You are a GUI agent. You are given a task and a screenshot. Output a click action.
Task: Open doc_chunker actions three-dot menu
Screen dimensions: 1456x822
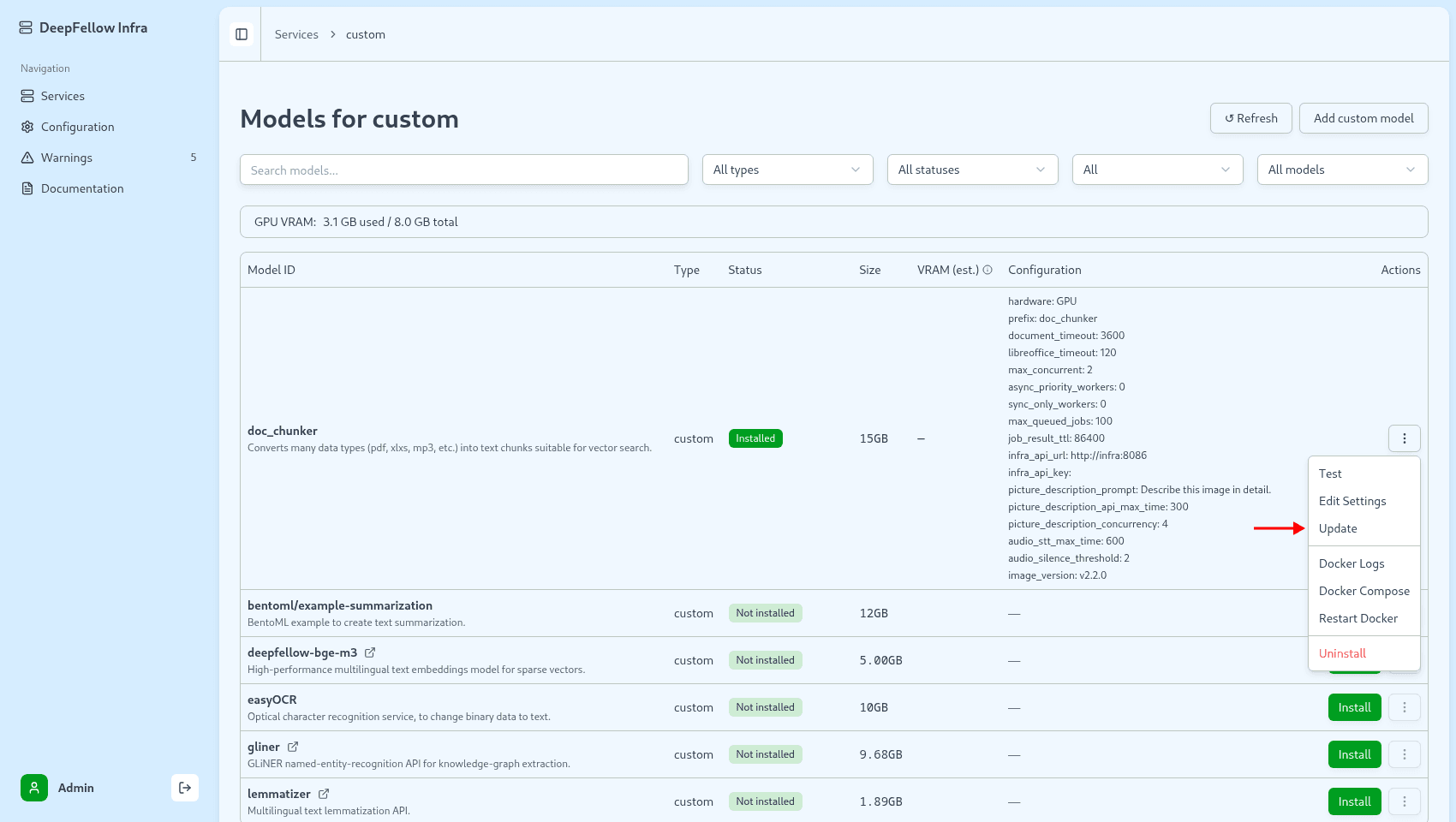point(1404,438)
